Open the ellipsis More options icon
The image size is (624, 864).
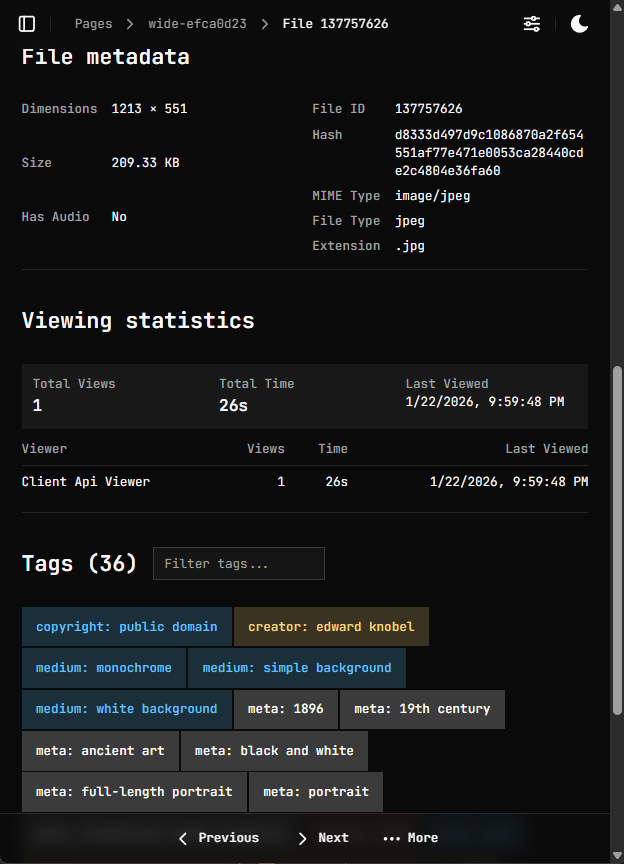[392, 838]
